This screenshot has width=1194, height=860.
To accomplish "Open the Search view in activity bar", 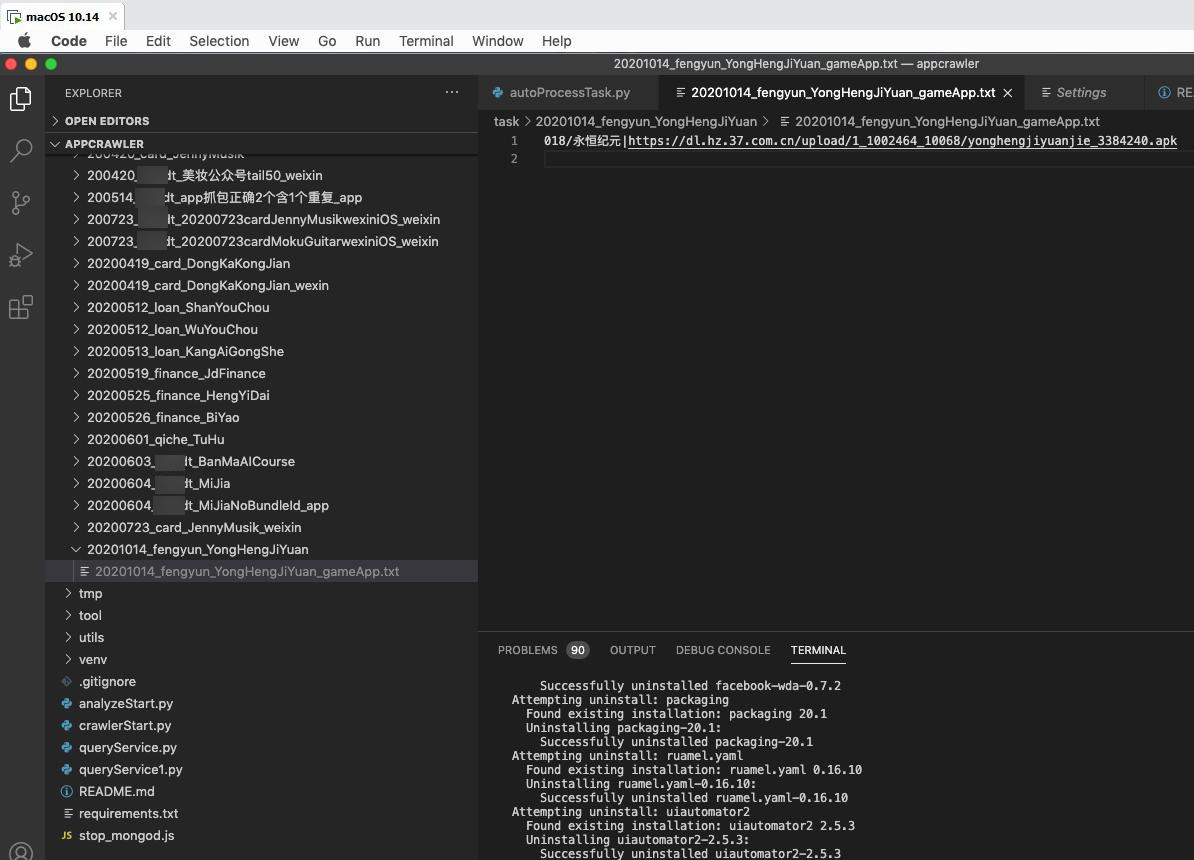I will point(21,150).
